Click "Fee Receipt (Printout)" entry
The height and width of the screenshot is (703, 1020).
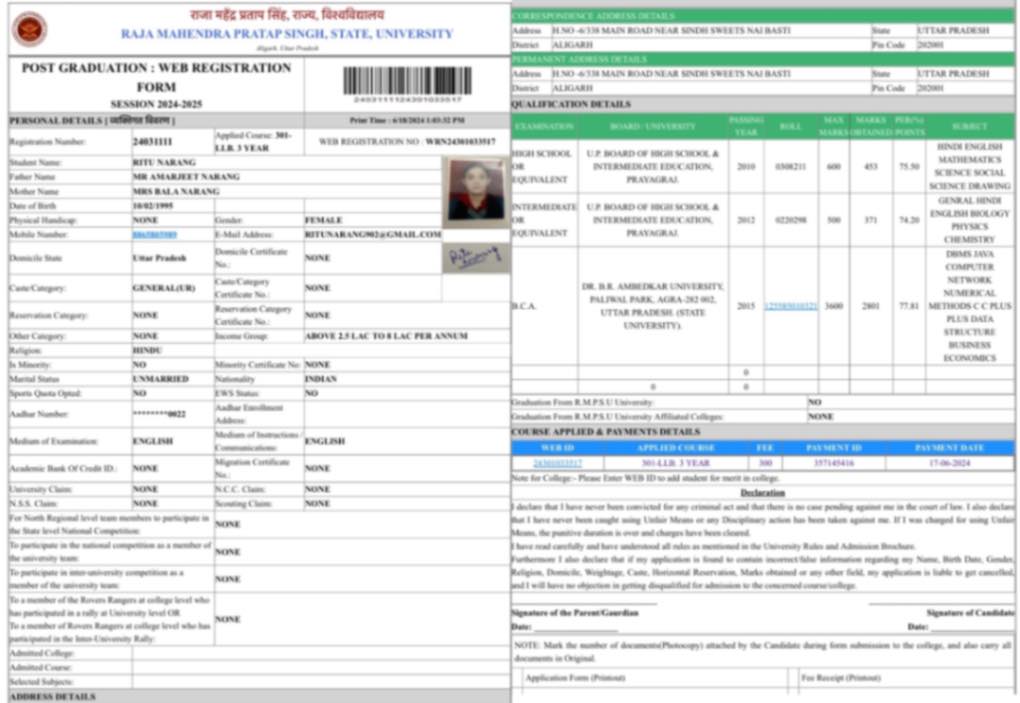tap(840, 678)
